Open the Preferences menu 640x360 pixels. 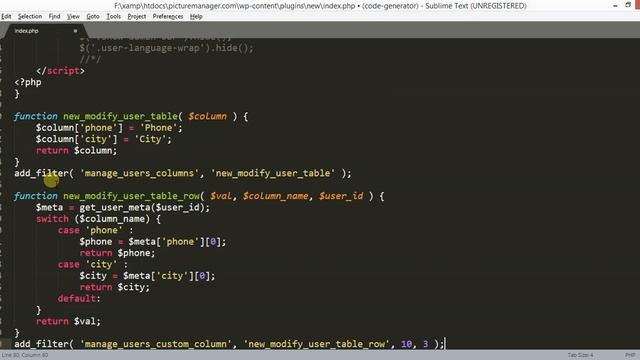[x=168, y=16]
